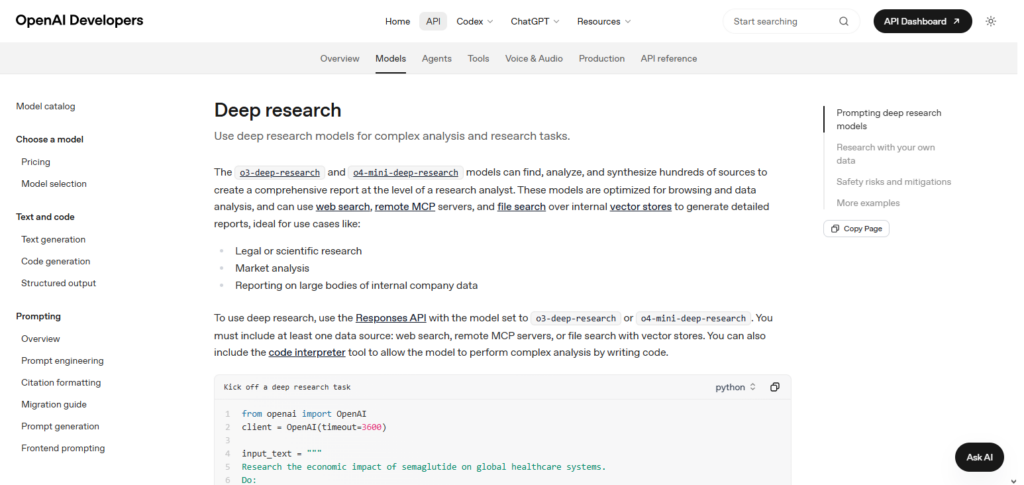Image resolution: width=1024 pixels, height=485 pixels.
Task: Switch to the Models tab
Action: tap(391, 59)
